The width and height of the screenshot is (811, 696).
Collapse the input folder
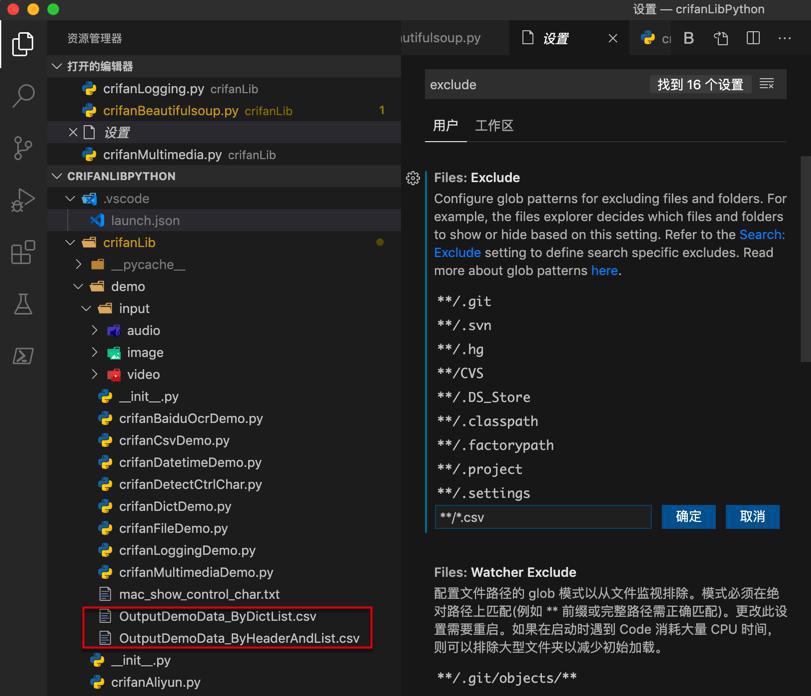[224, 309]
